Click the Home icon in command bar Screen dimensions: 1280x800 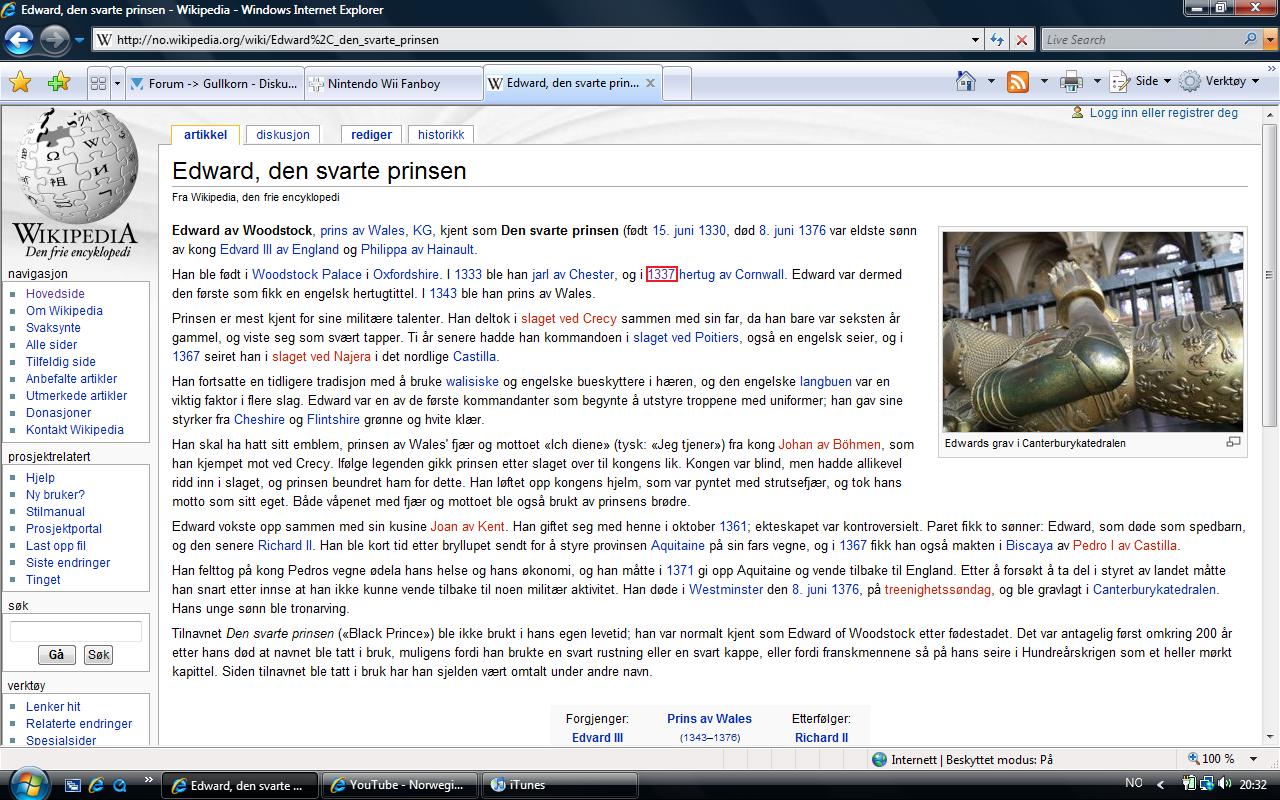click(x=966, y=81)
